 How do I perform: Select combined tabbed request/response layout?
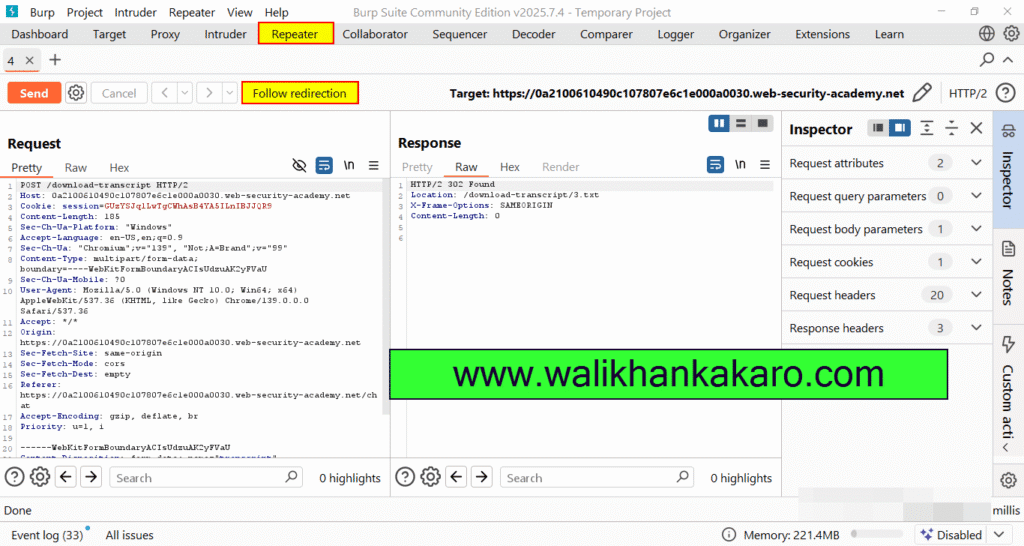pos(762,123)
